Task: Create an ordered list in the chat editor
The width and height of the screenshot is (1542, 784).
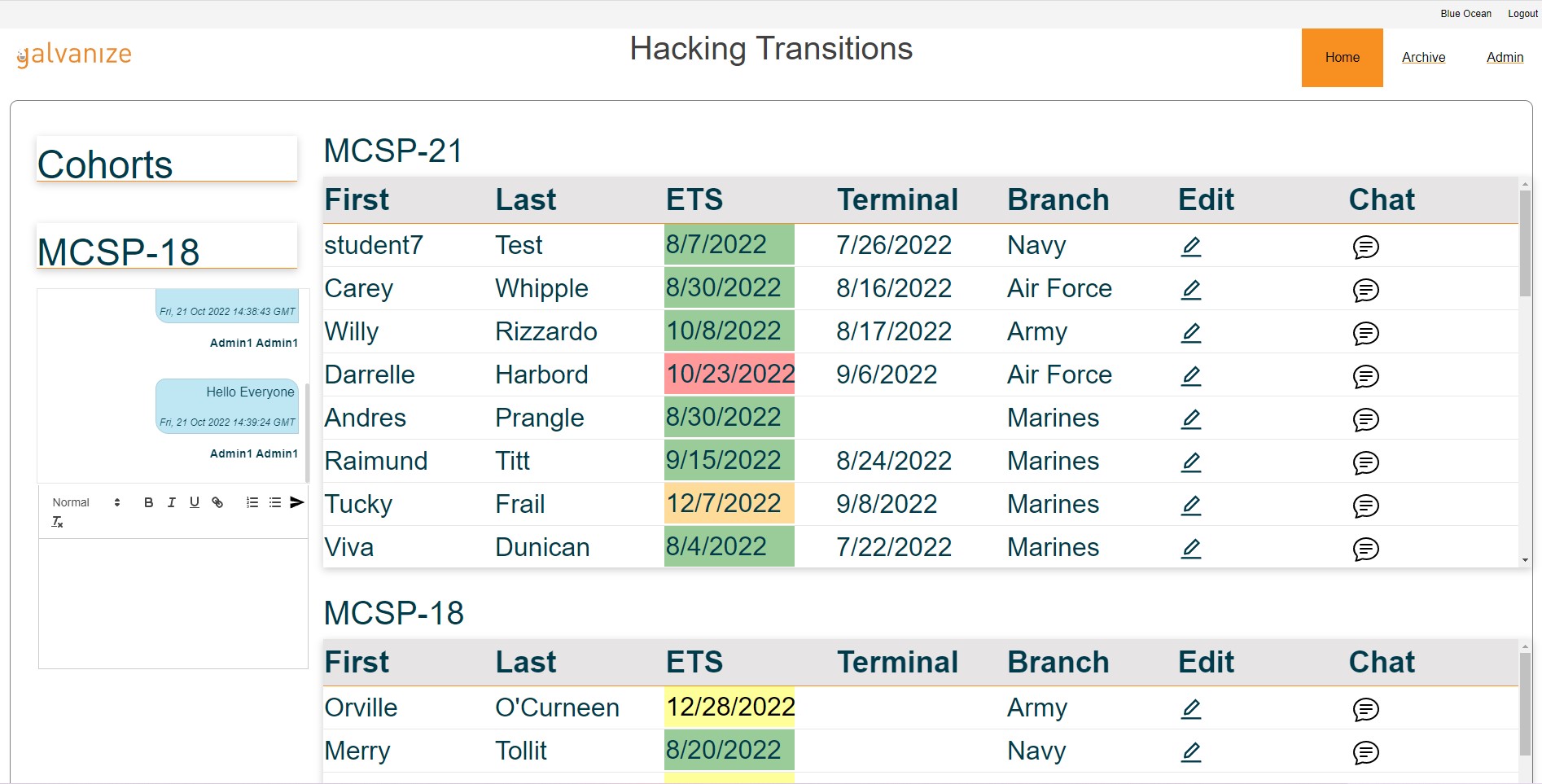Action: pyautogui.click(x=251, y=502)
